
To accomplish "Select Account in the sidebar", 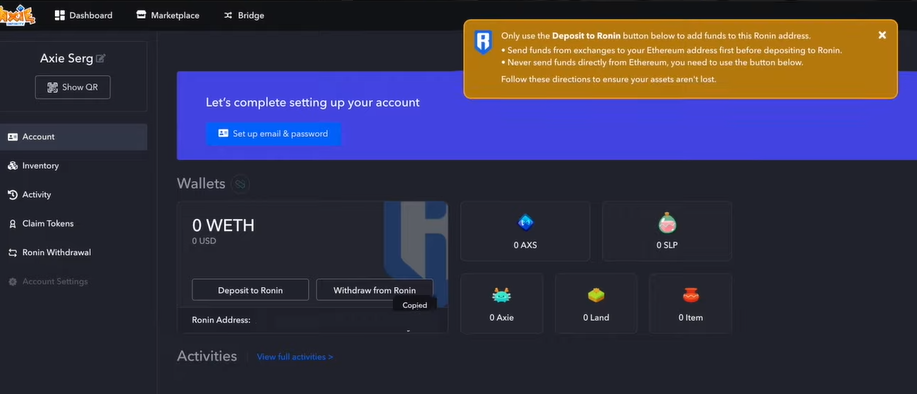I will pyautogui.click(x=73, y=137).
